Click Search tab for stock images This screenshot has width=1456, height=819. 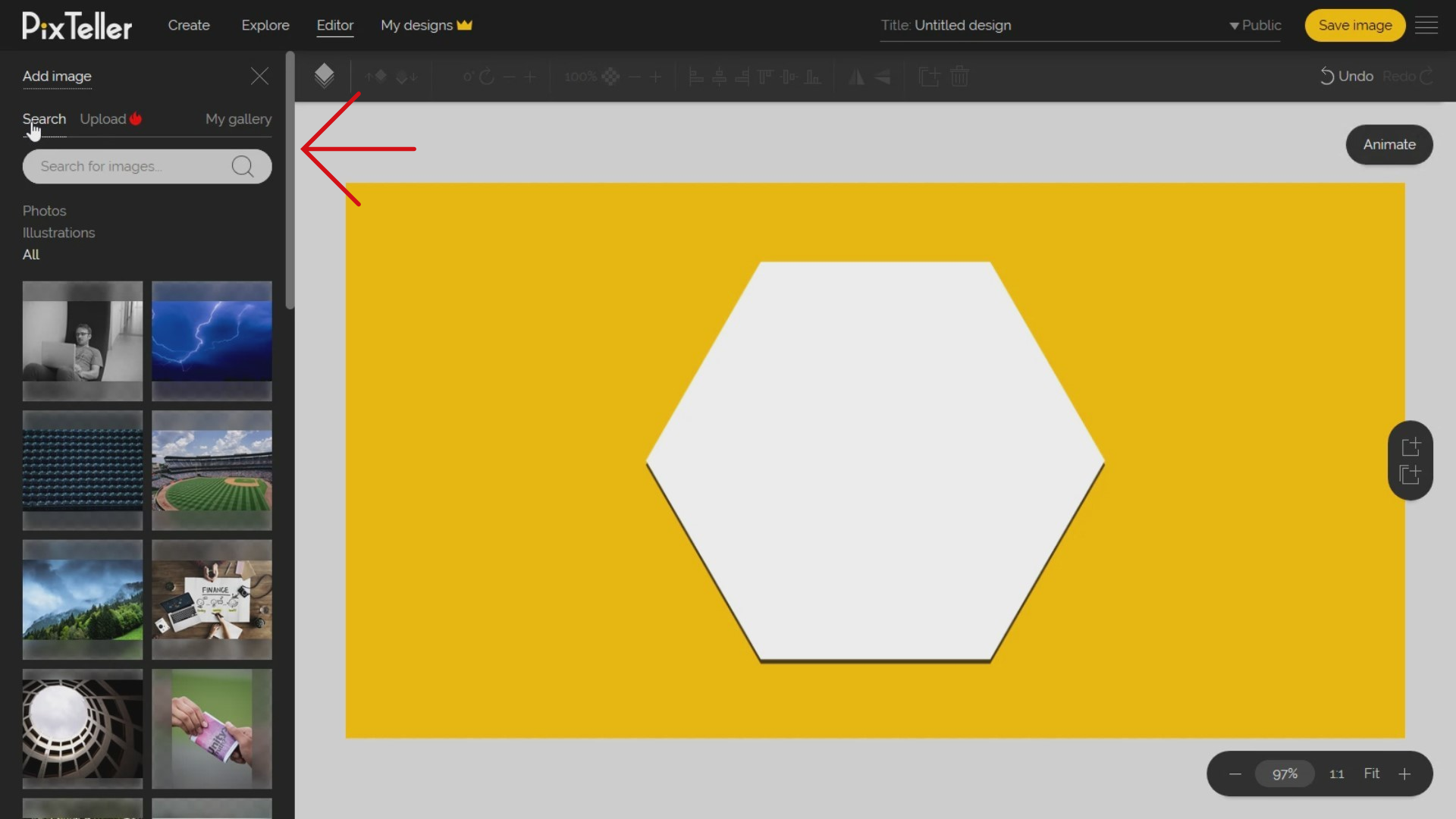[44, 119]
